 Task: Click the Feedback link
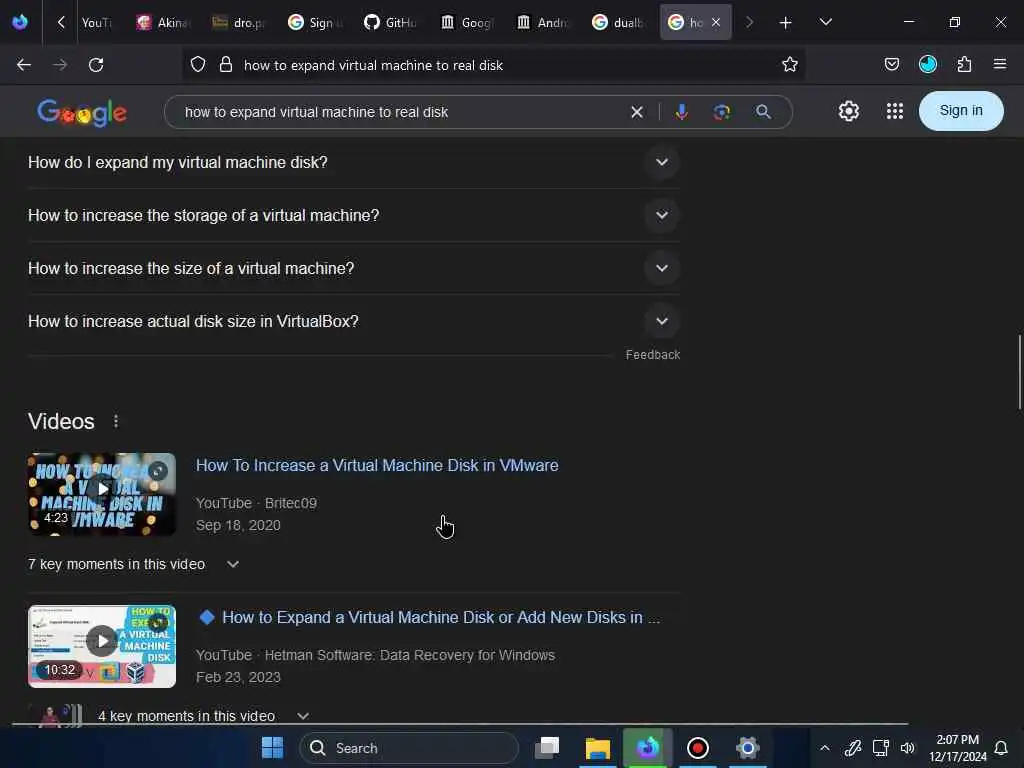652,355
